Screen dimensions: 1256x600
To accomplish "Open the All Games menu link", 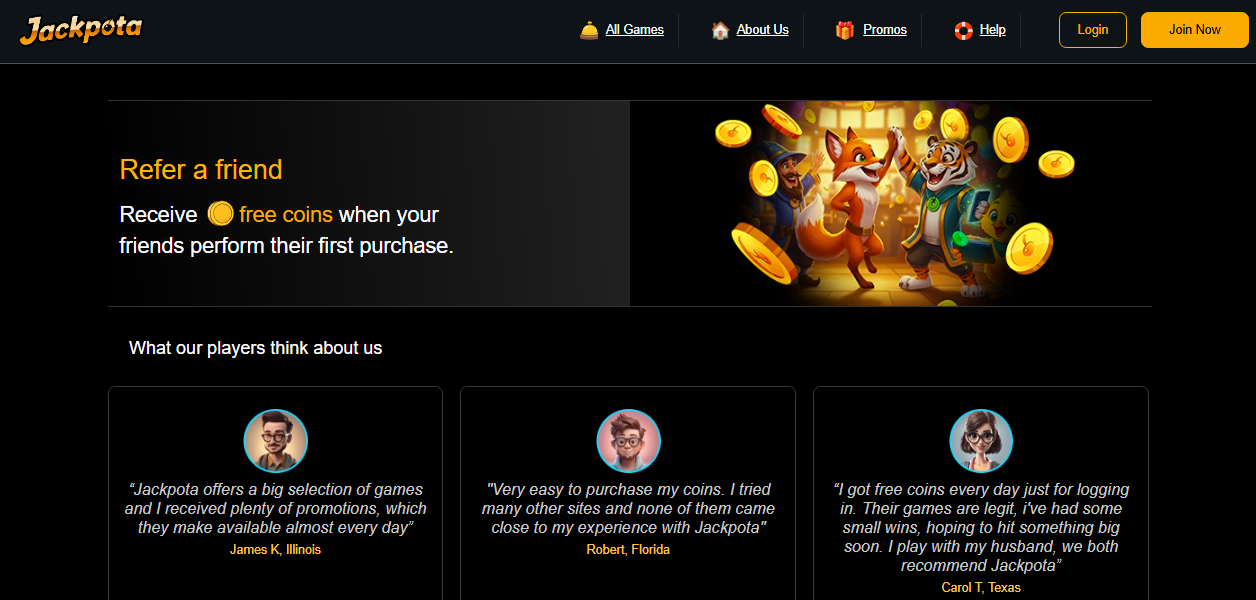I will click(635, 30).
